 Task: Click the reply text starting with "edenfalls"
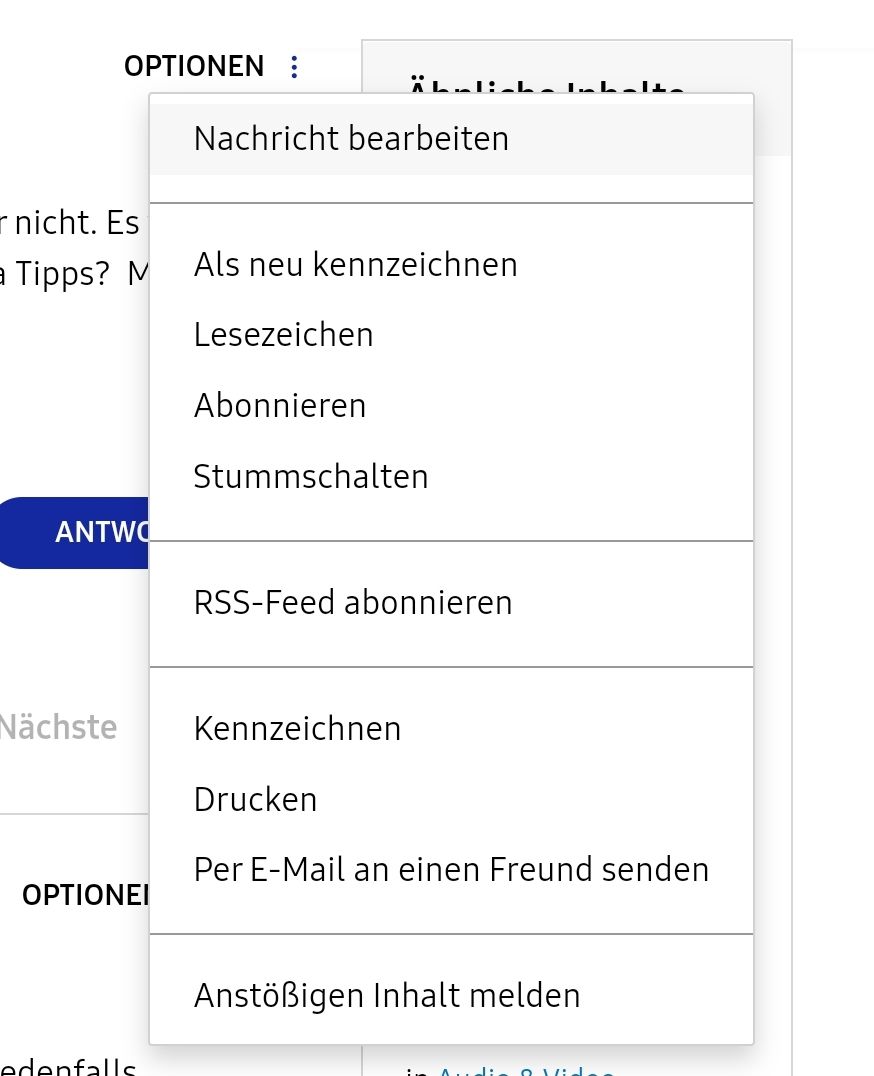pos(68,1068)
